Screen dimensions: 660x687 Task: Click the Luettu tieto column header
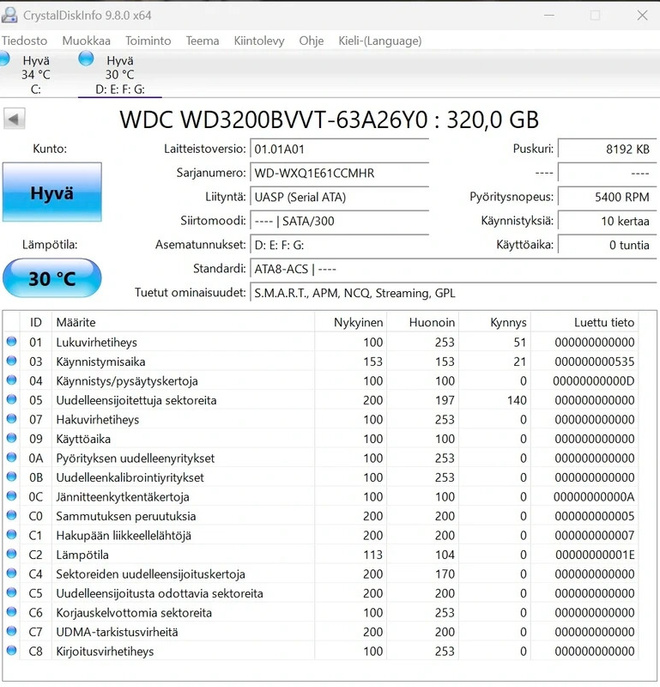(585, 322)
